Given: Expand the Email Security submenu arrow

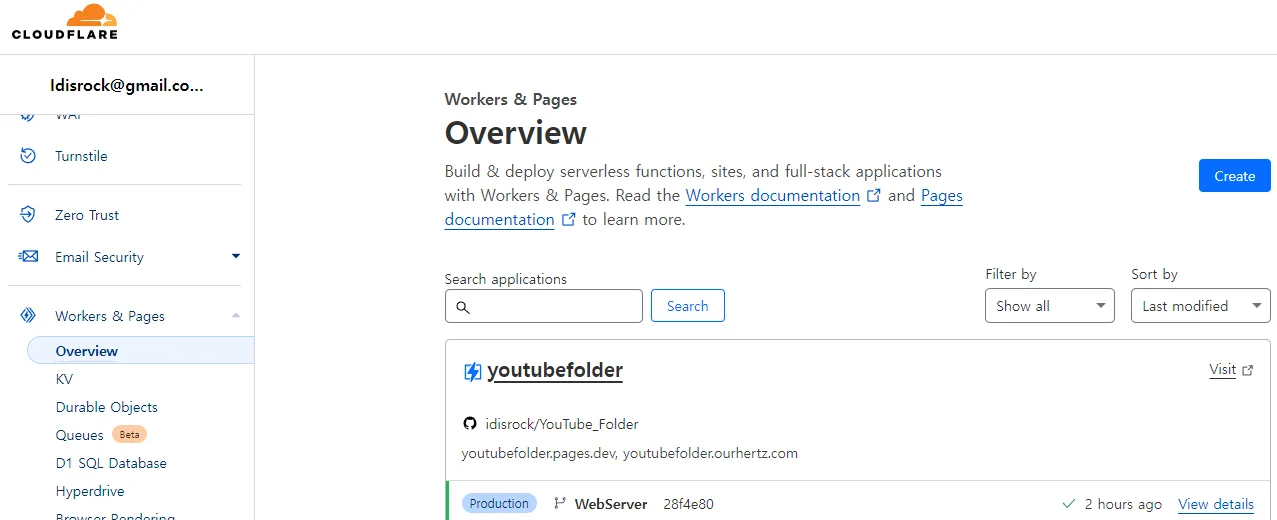Looking at the screenshot, I should click(x=236, y=256).
